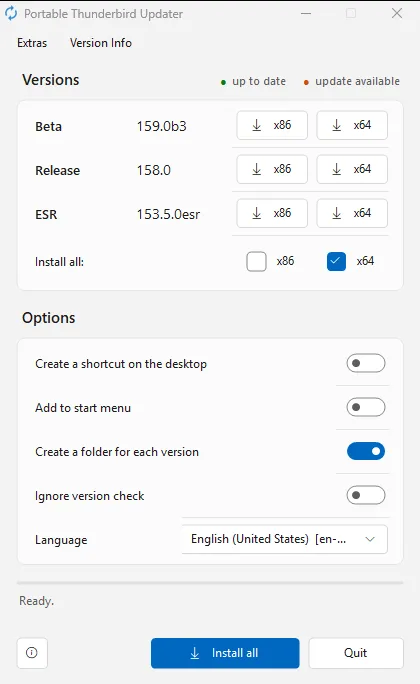Click the ESR row label
The image size is (420, 684).
click(x=46, y=215)
